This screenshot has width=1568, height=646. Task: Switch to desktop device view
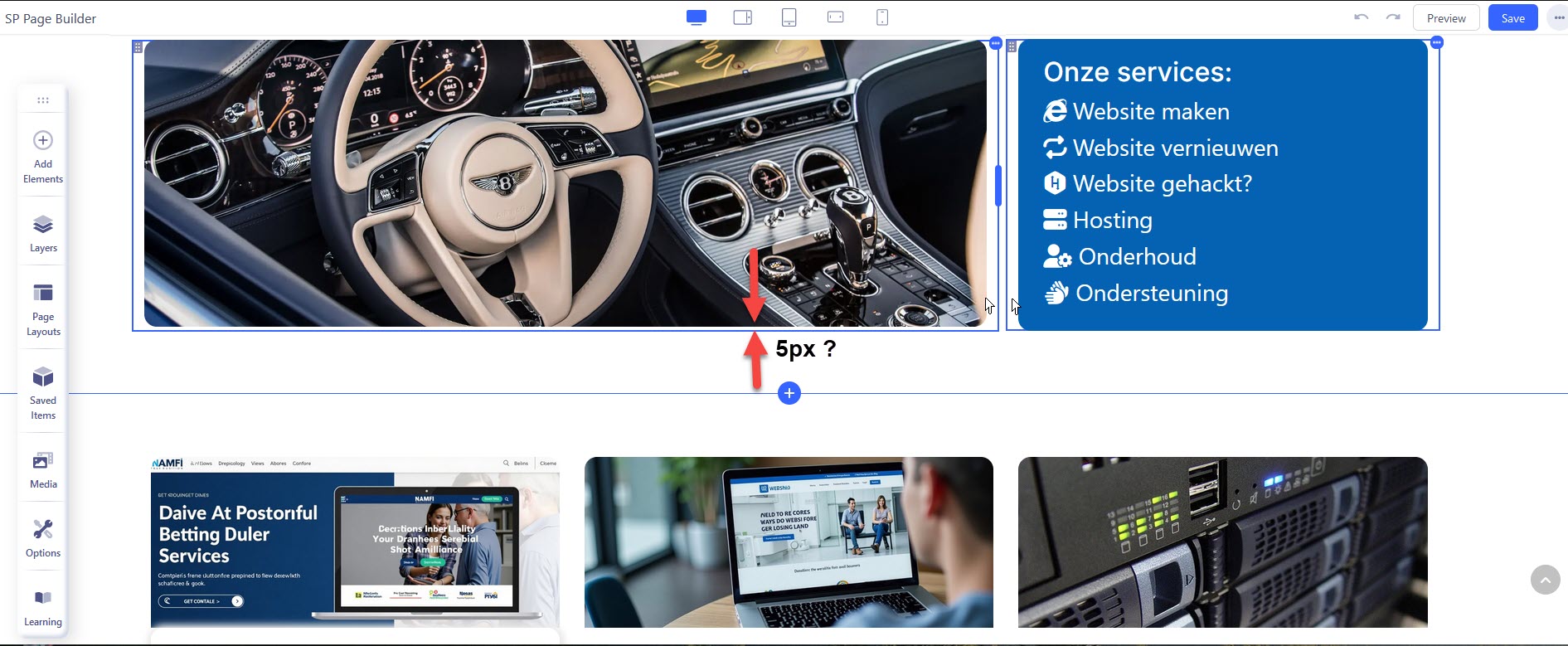(x=697, y=17)
